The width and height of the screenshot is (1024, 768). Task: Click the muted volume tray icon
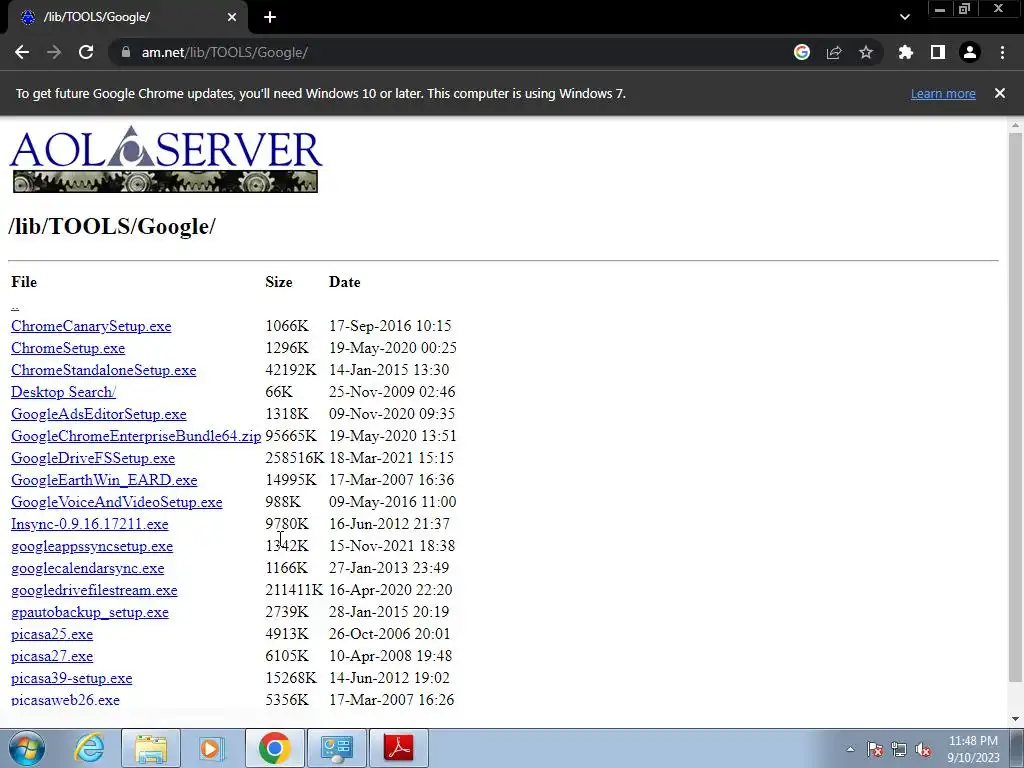click(x=923, y=749)
